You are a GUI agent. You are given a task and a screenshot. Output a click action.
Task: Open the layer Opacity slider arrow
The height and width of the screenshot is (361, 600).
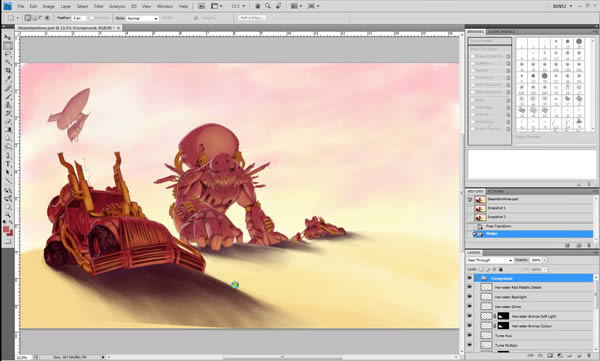(x=545, y=260)
